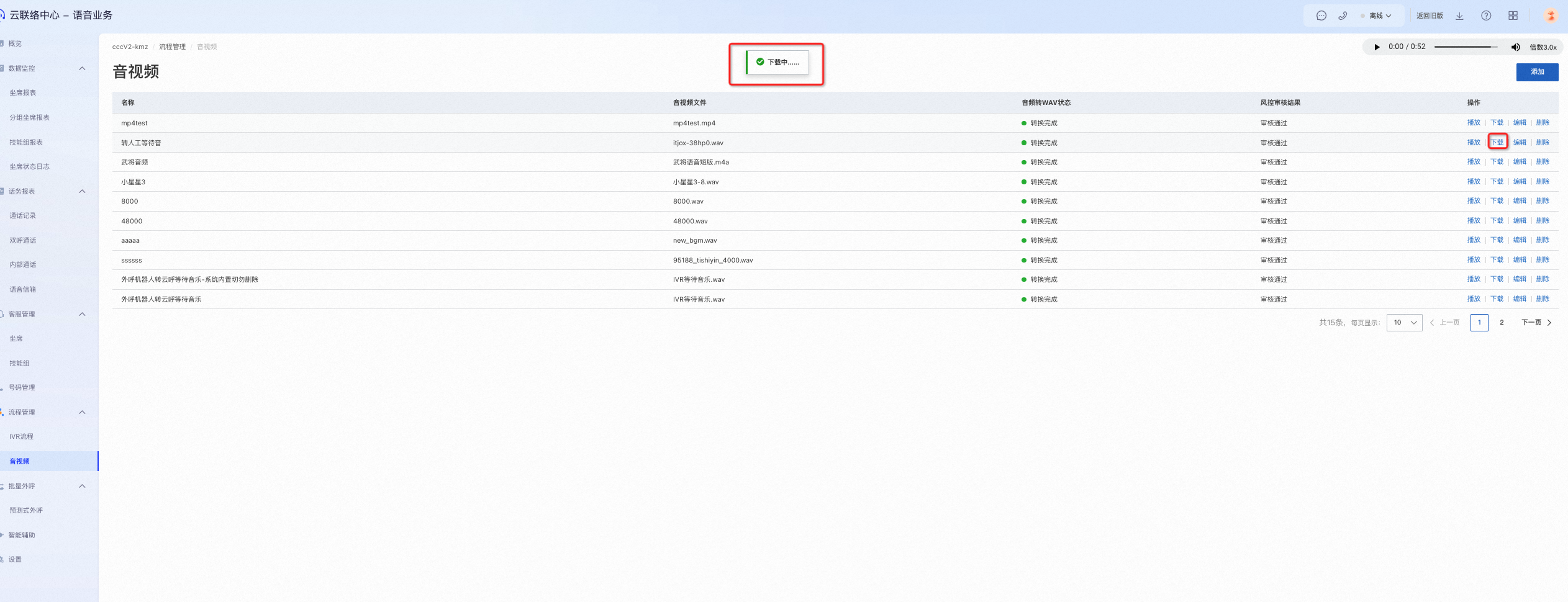Open the page size 10 dropdown

(x=1404, y=323)
